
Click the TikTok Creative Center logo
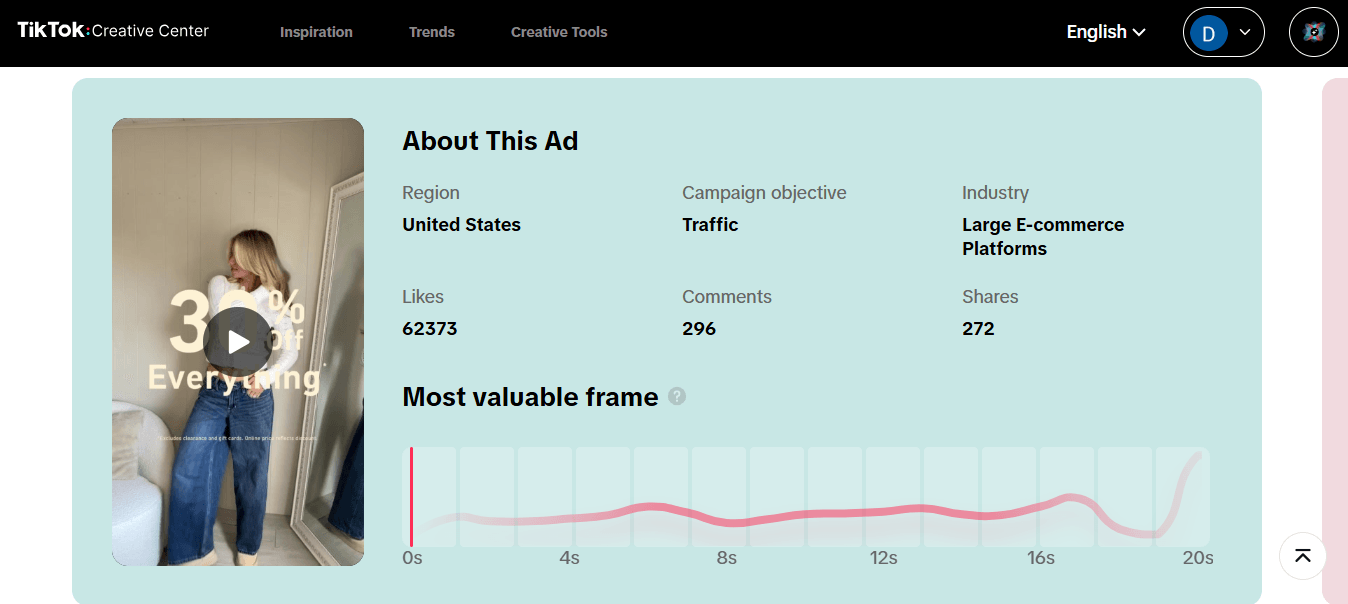pos(113,31)
